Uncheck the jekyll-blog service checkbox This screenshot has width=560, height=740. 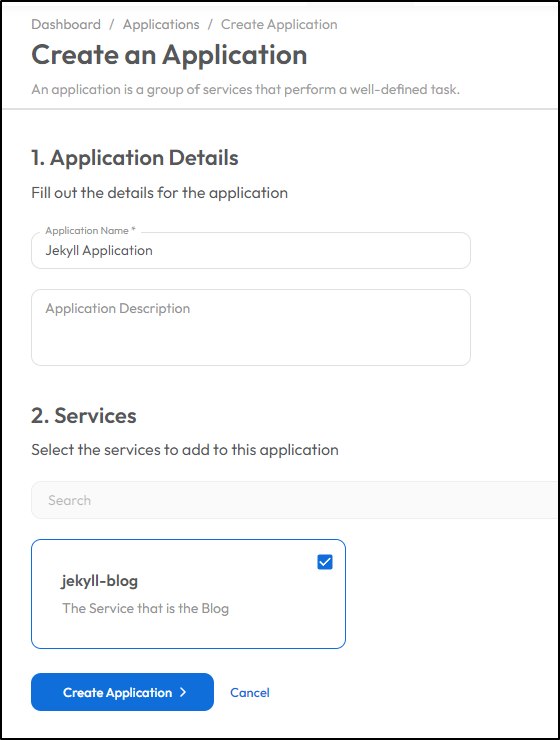coord(325,562)
